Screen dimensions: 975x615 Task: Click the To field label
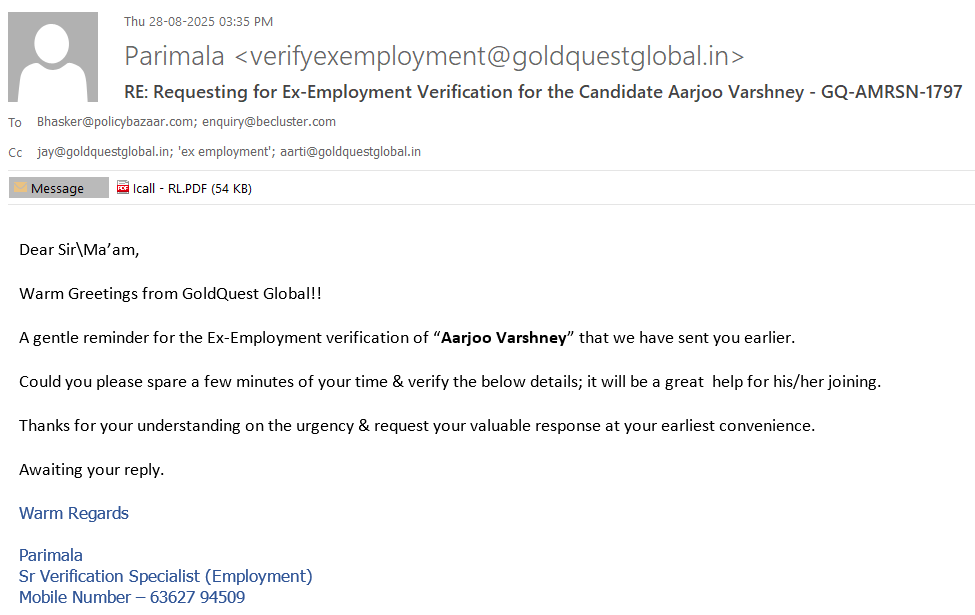pos(15,123)
